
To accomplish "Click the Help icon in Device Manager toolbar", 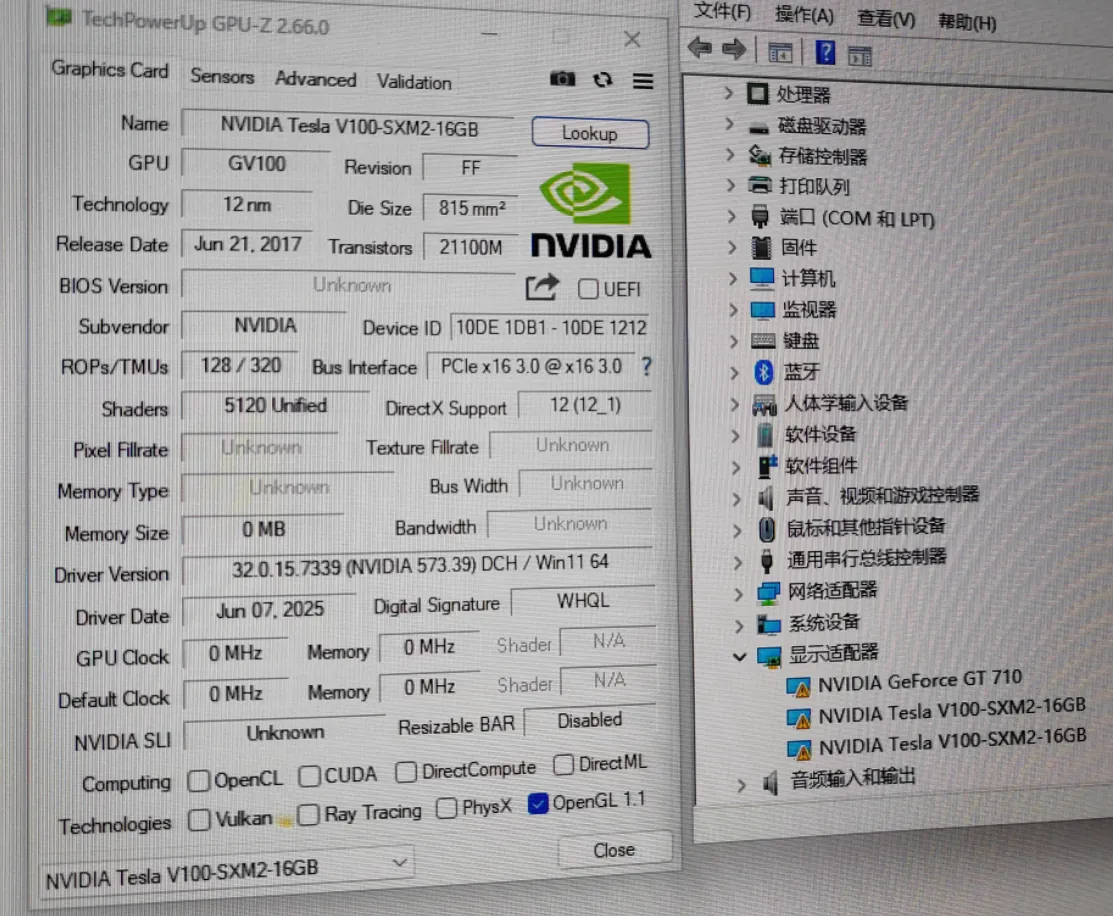I will 825,52.
